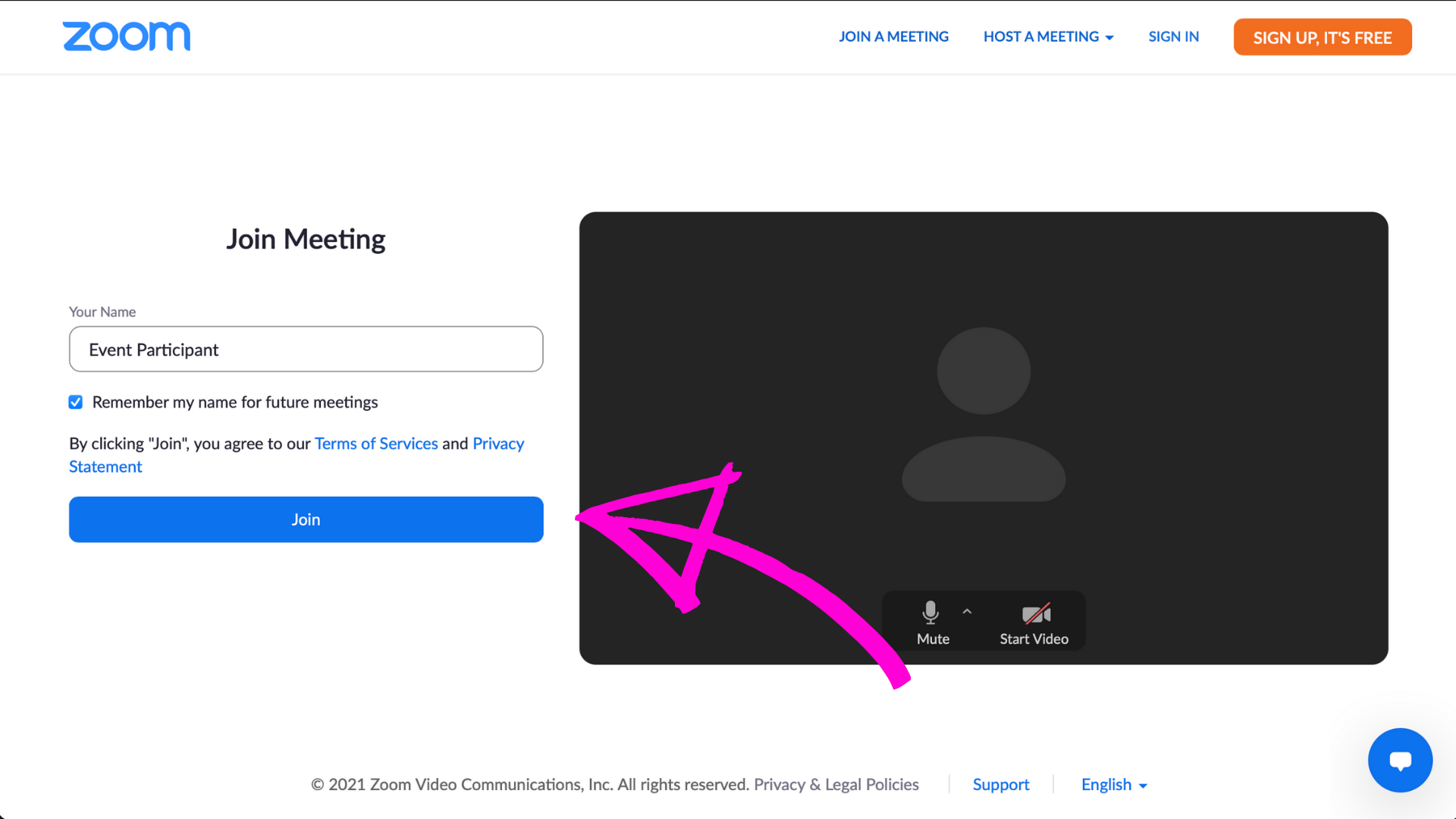The height and width of the screenshot is (819, 1456).
Task: Click the Start Video camera icon
Action: click(x=1036, y=613)
